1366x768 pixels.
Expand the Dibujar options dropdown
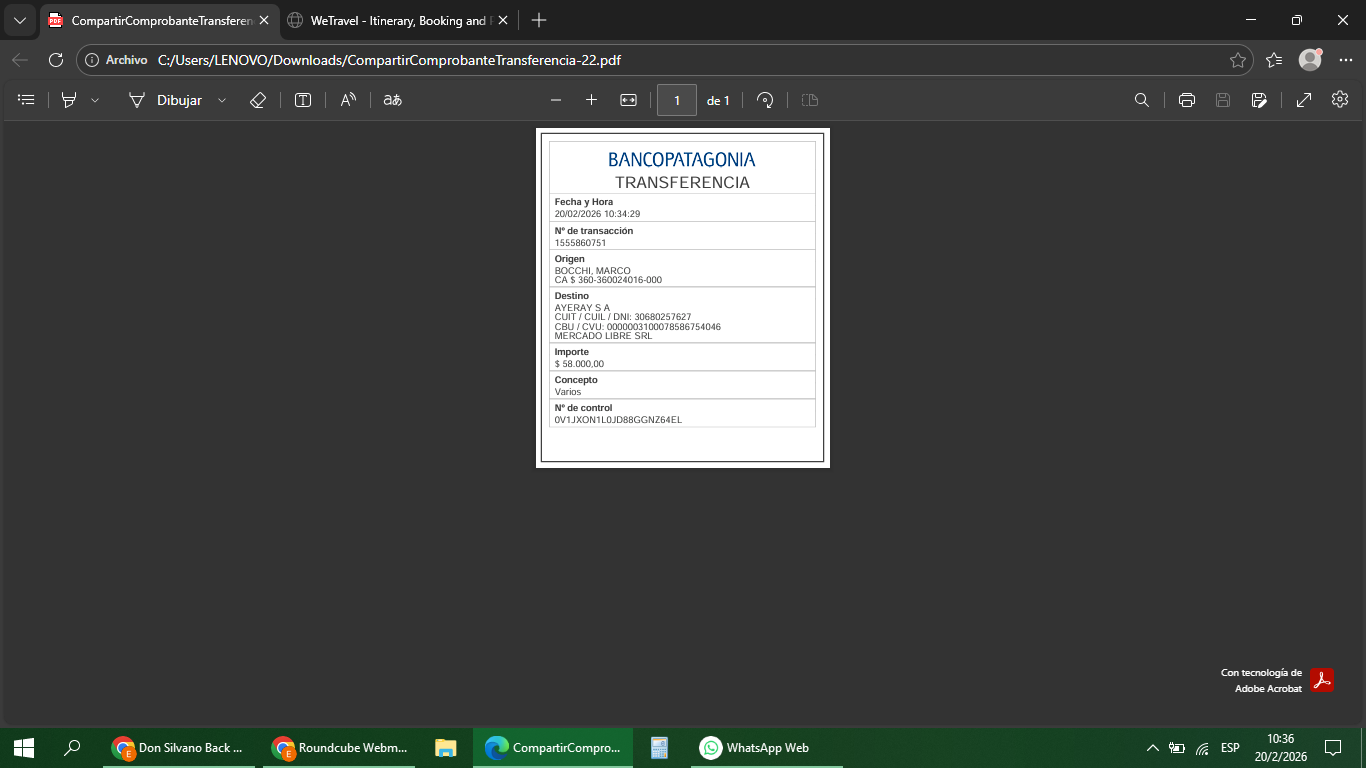pos(222,100)
